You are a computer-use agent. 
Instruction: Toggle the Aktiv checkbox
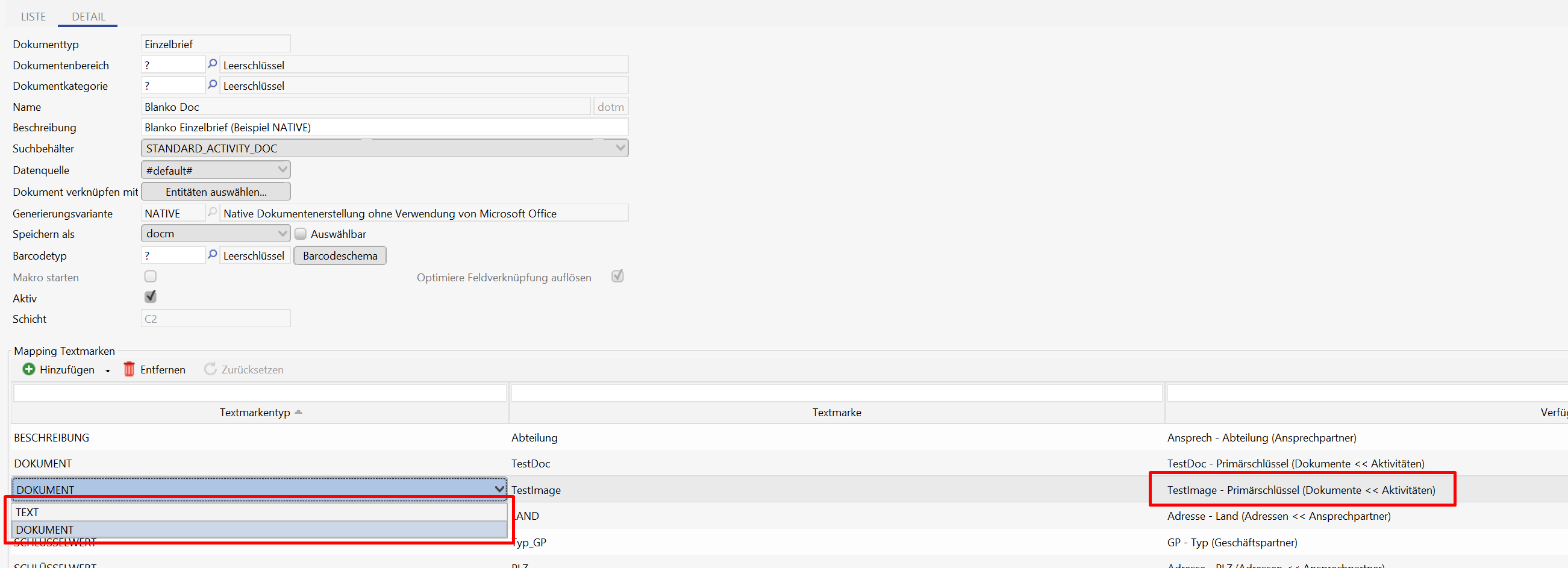click(151, 297)
